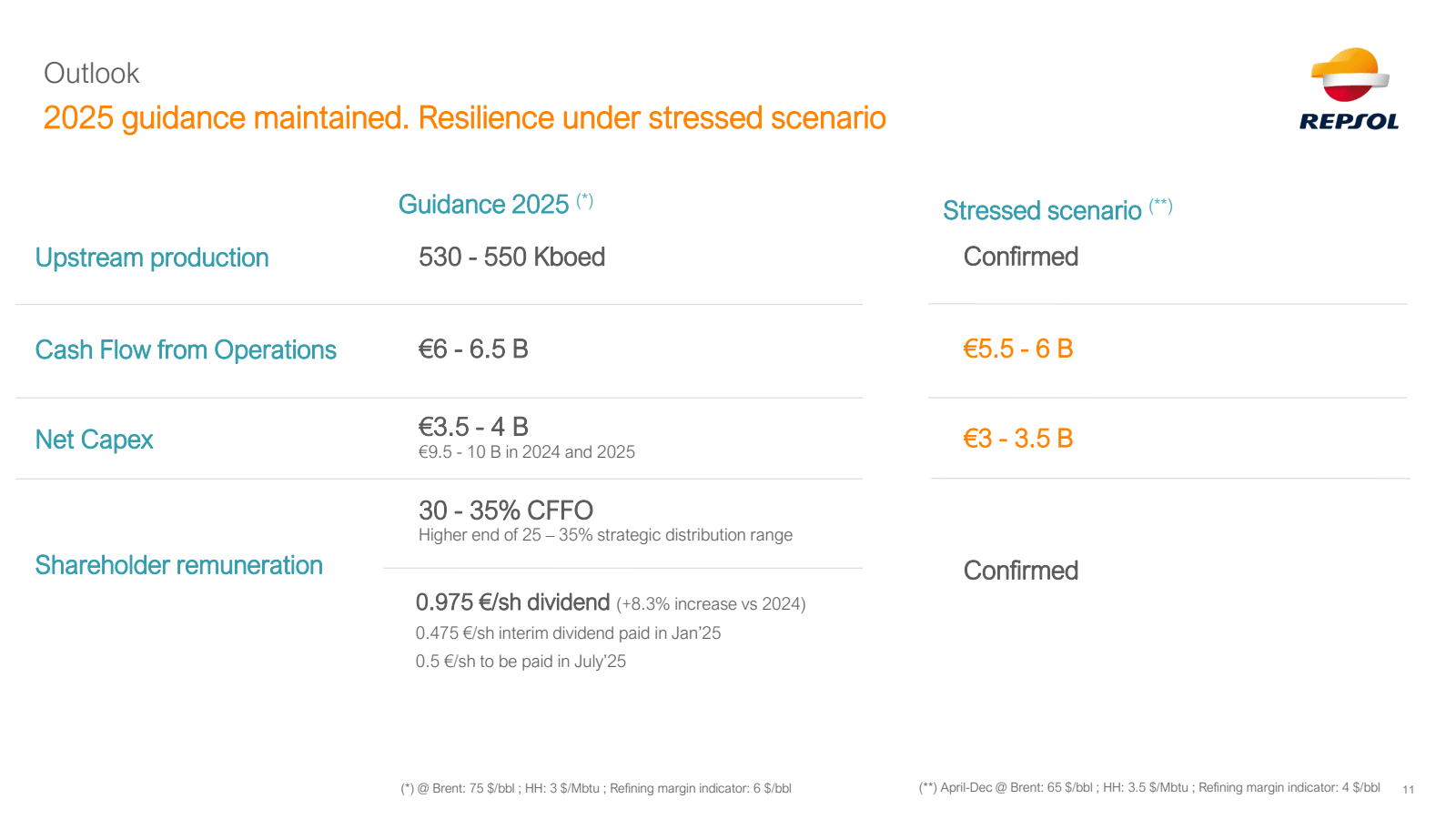This screenshot has height=819, width=1456.
Task: Click Confirmed beside Shareholder remuneration
Action: [x=1021, y=571]
